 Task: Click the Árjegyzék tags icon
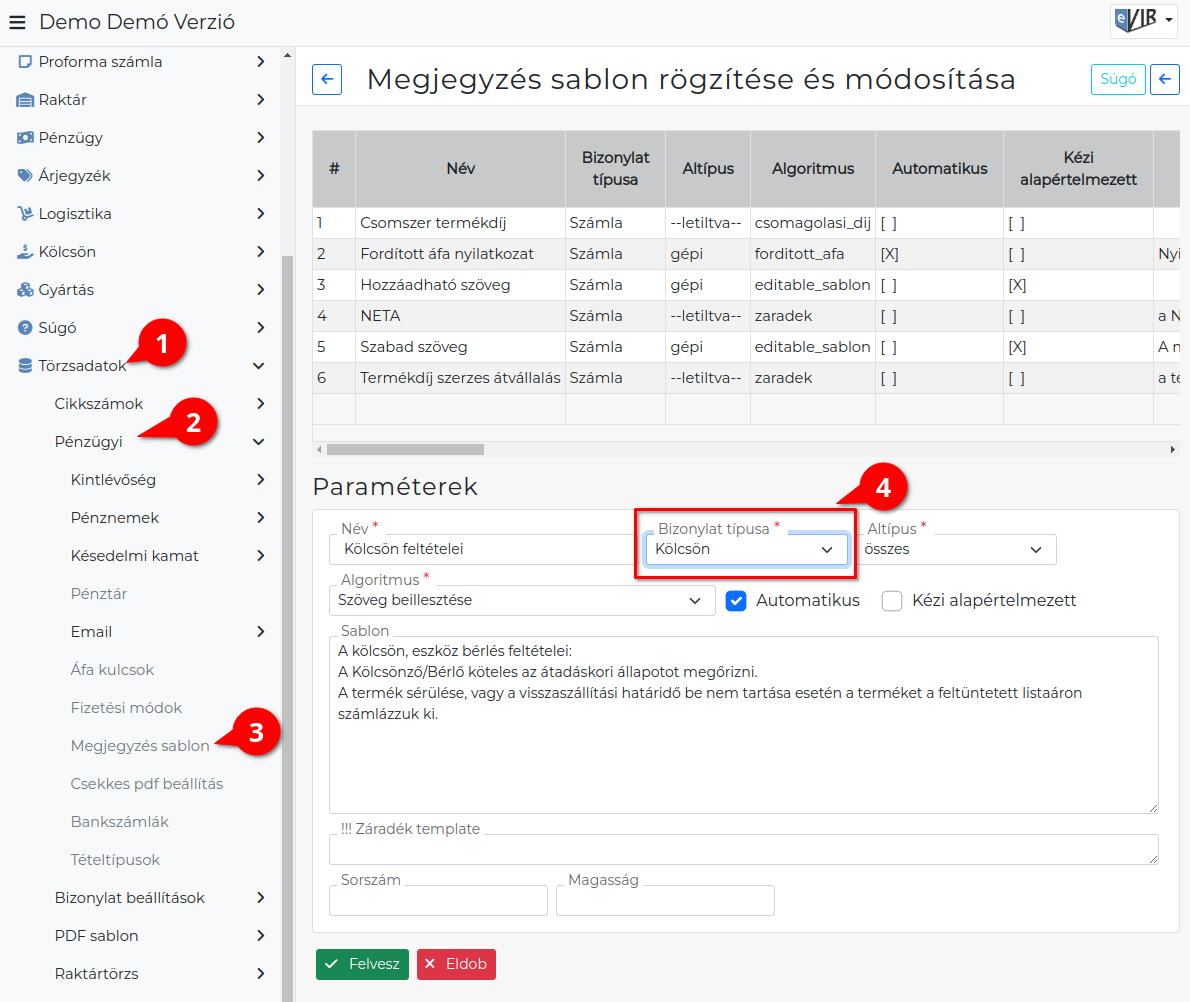pos(25,175)
